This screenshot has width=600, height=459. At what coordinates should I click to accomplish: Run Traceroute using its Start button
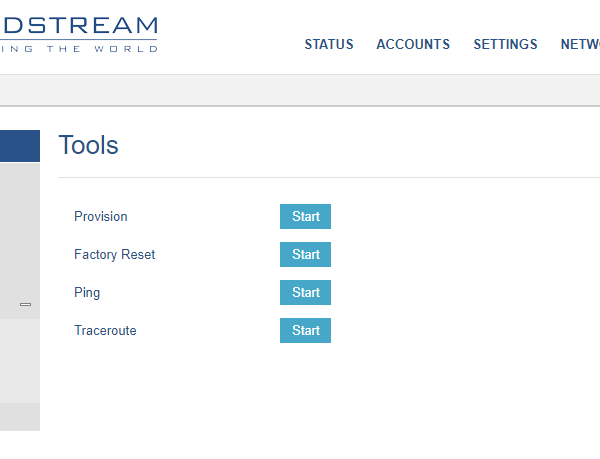click(x=305, y=331)
